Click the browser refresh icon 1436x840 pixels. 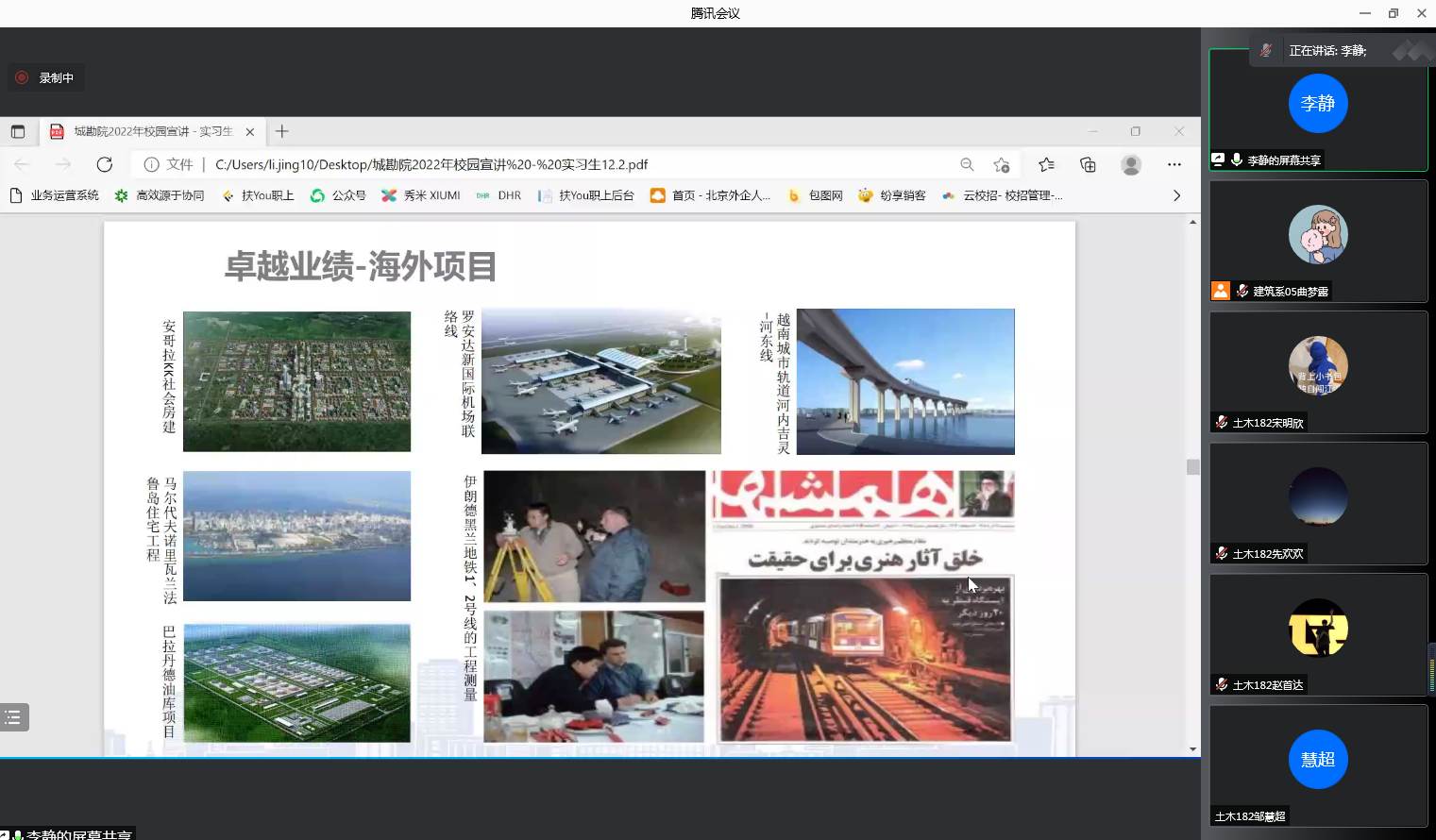pos(105,164)
